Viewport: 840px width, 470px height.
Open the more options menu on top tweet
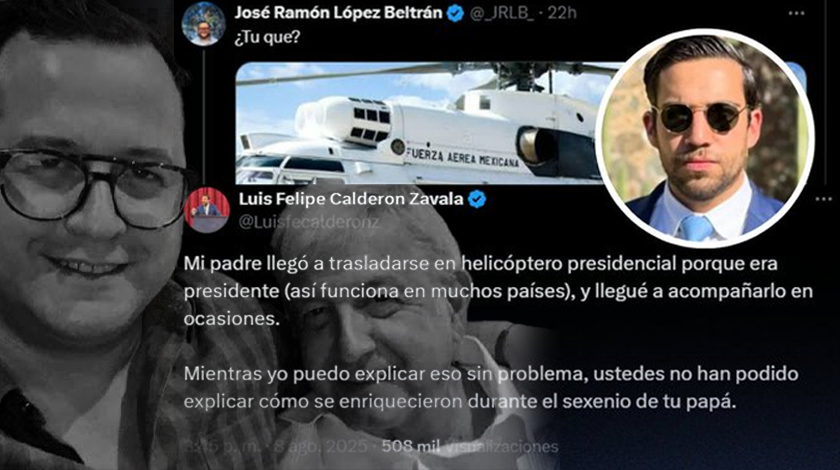(x=796, y=13)
